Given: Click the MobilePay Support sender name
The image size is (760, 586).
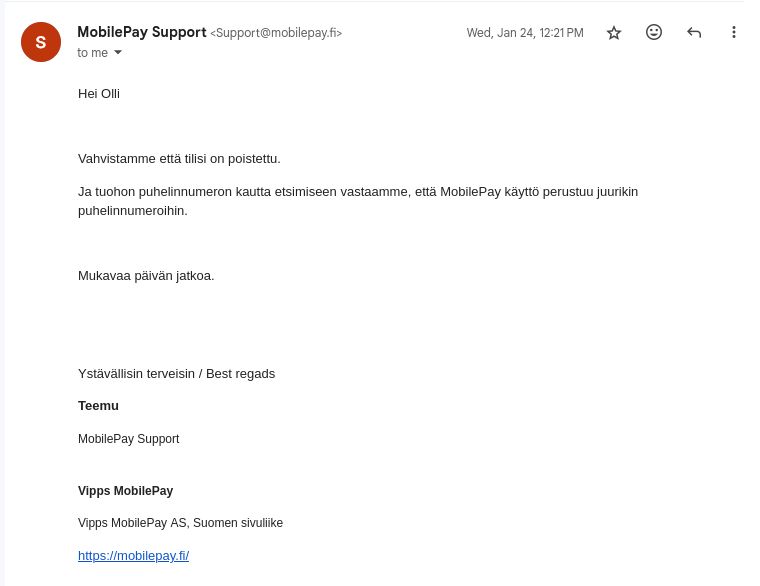Looking at the screenshot, I should 142,32.
